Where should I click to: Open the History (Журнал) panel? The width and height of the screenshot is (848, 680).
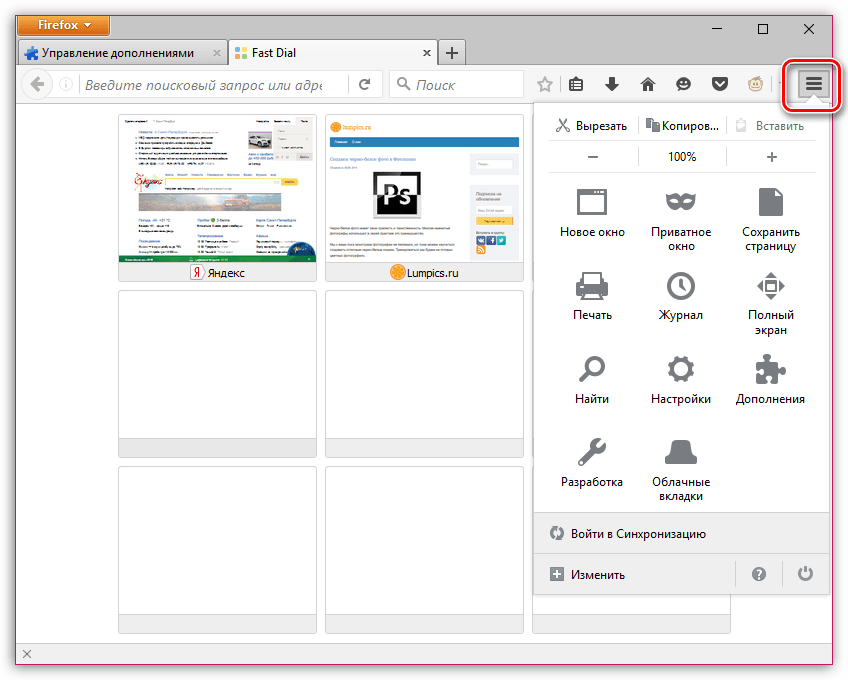(681, 296)
